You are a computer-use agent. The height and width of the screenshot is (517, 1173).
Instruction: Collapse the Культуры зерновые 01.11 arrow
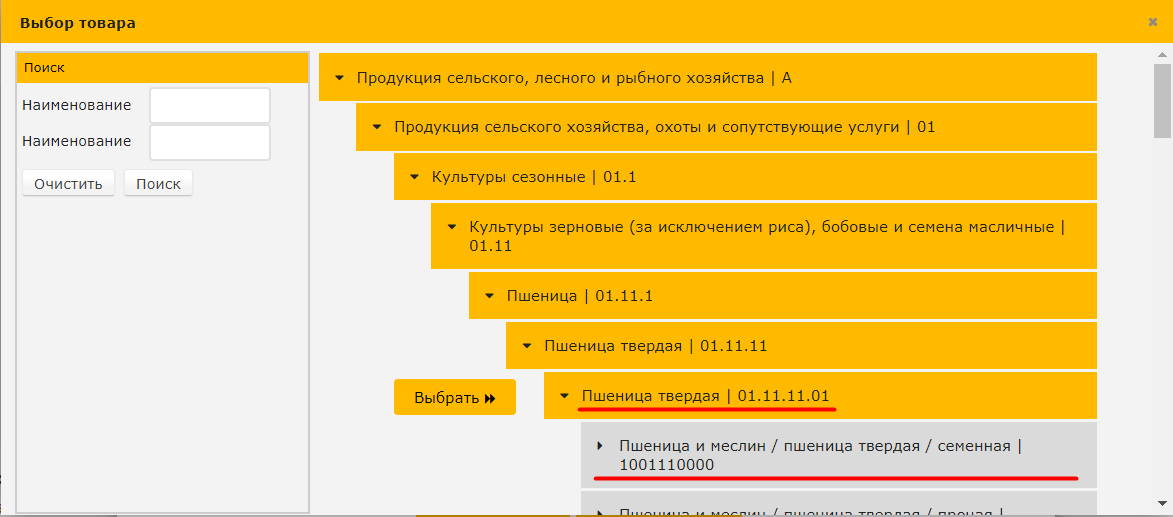[451, 227]
